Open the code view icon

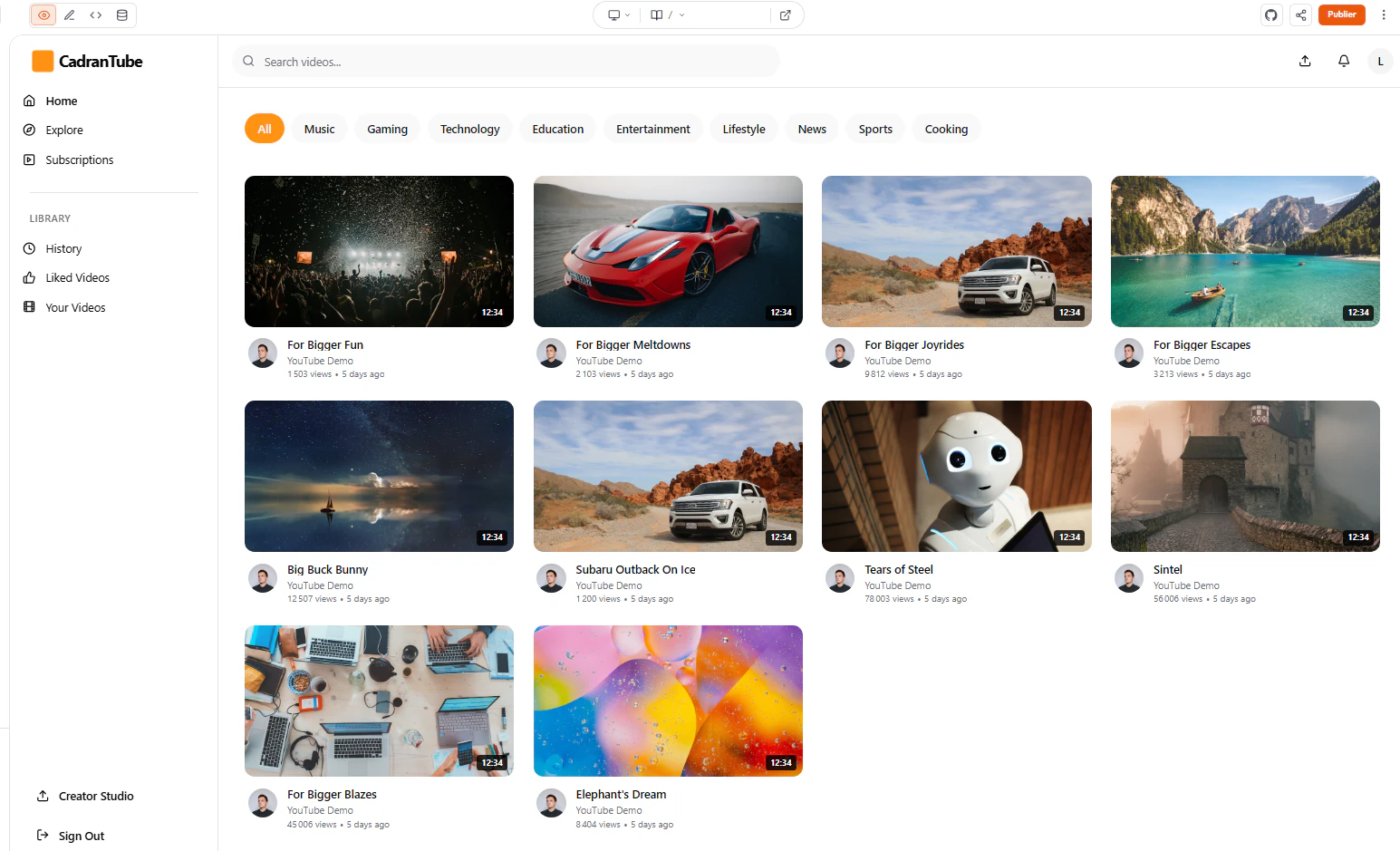click(96, 15)
